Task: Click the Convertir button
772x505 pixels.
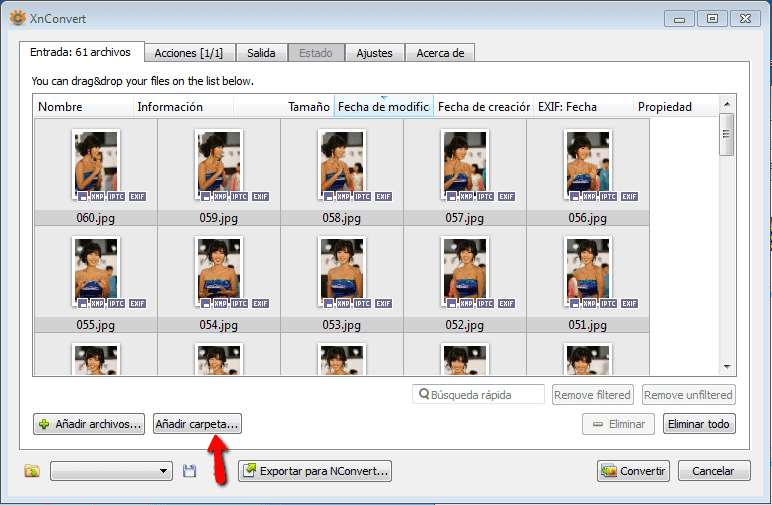Action: pyautogui.click(x=634, y=471)
